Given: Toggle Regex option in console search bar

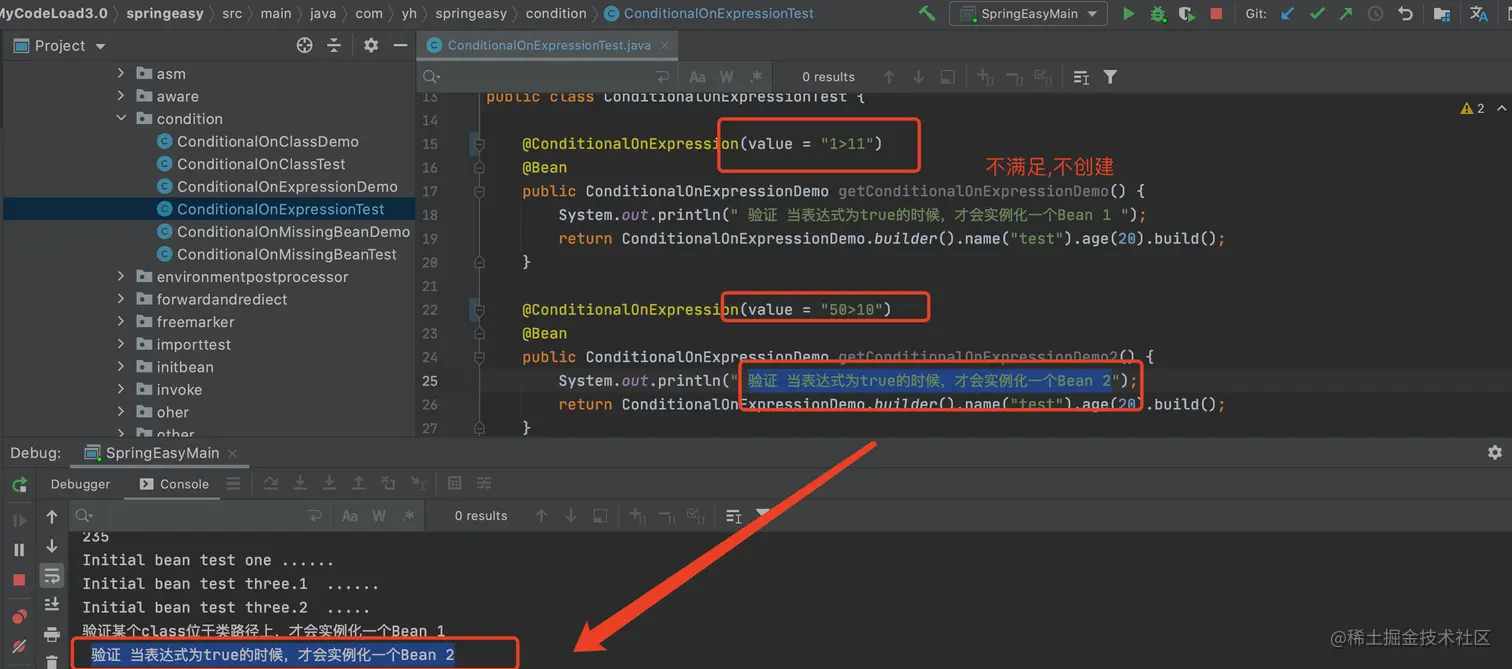Looking at the screenshot, I should point(408,516).
